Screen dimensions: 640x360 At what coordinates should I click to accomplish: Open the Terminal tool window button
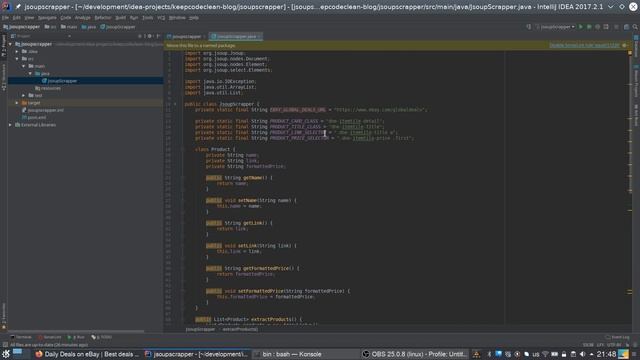[x=21, y=337]
